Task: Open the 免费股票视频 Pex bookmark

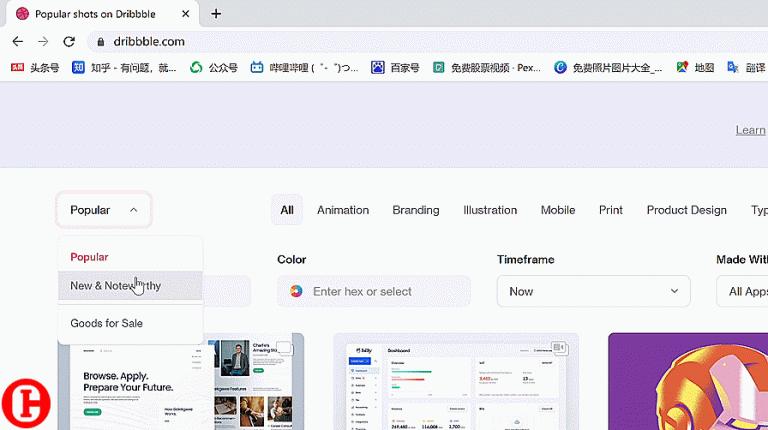Action: coord(487,68)
